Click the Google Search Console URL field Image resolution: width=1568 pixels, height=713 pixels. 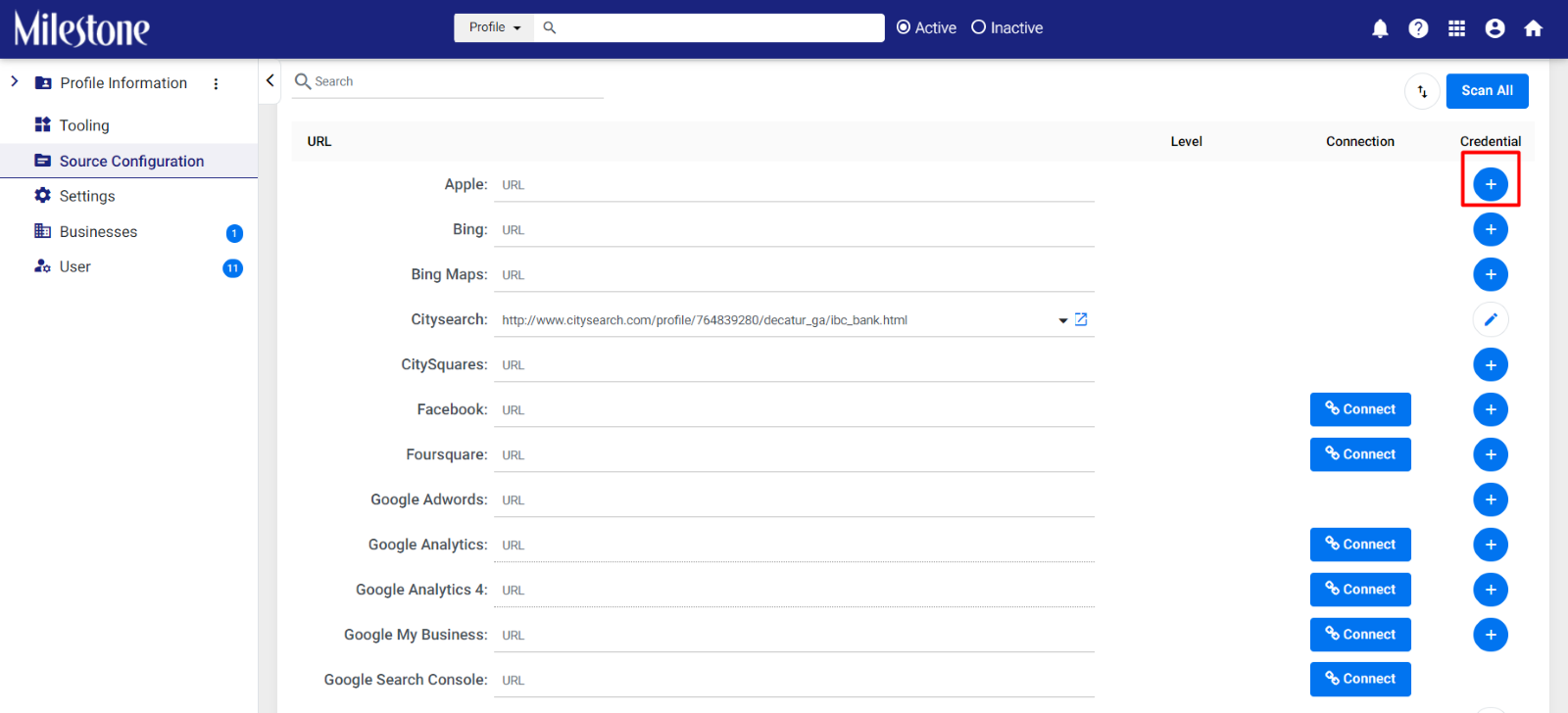click(x=794, y=681)
